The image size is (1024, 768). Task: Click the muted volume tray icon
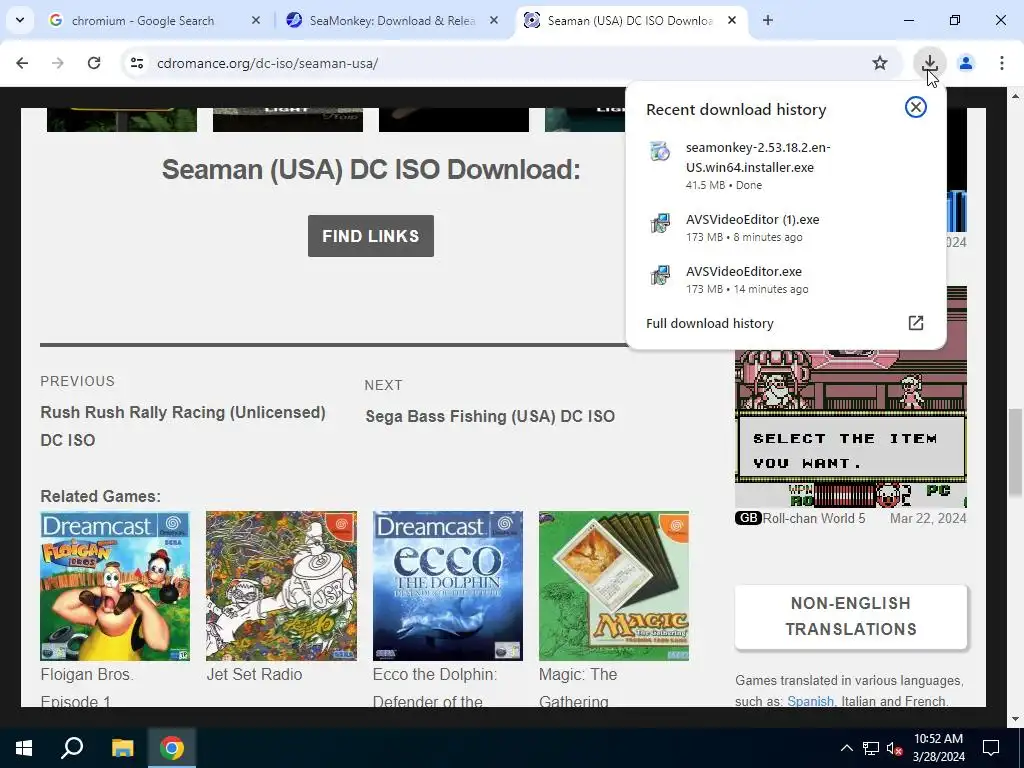pos(894,748)
